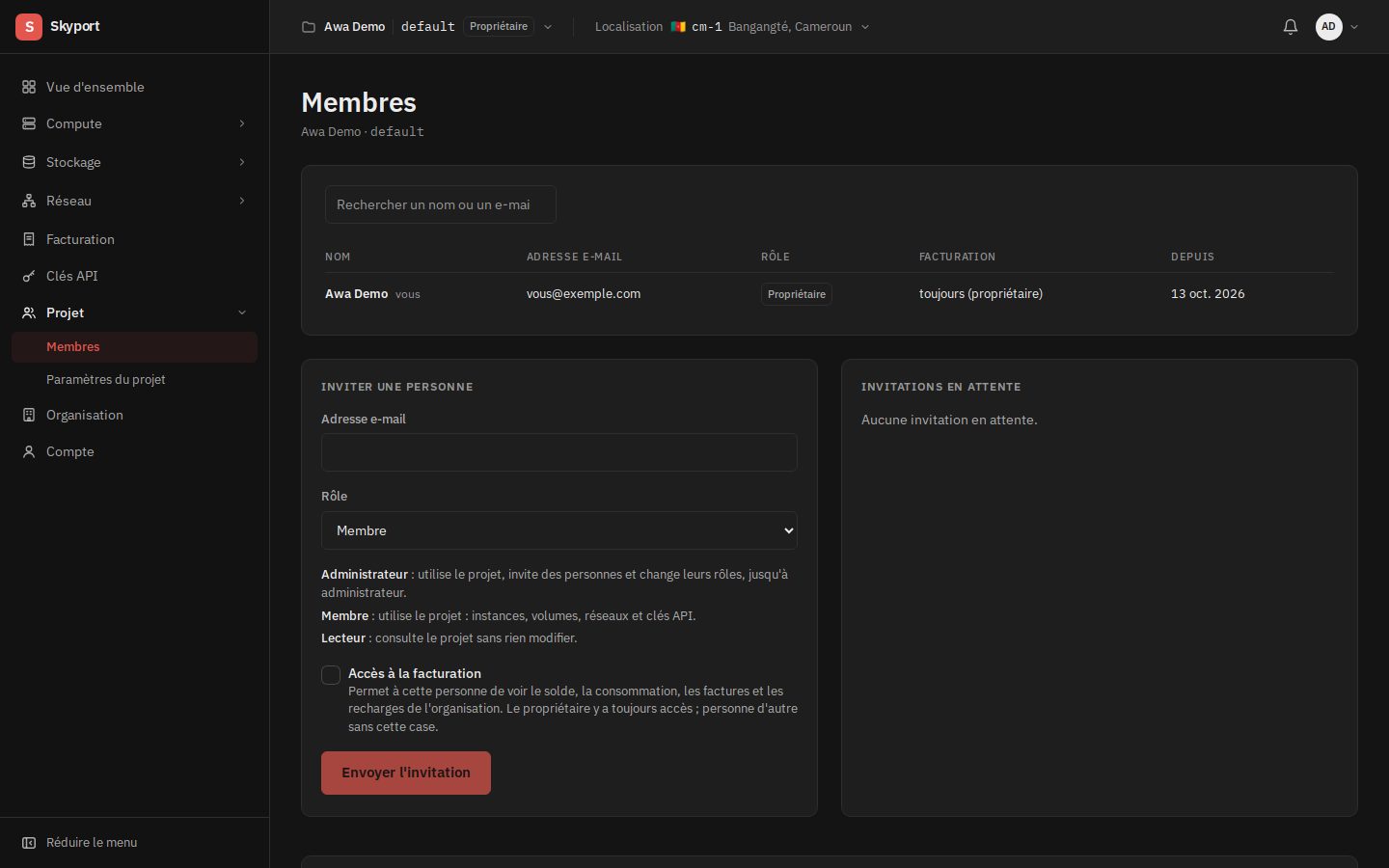Expand the Réseau submenu chevron
This screenshot has height=868, width=1389.
click(242, 201)
